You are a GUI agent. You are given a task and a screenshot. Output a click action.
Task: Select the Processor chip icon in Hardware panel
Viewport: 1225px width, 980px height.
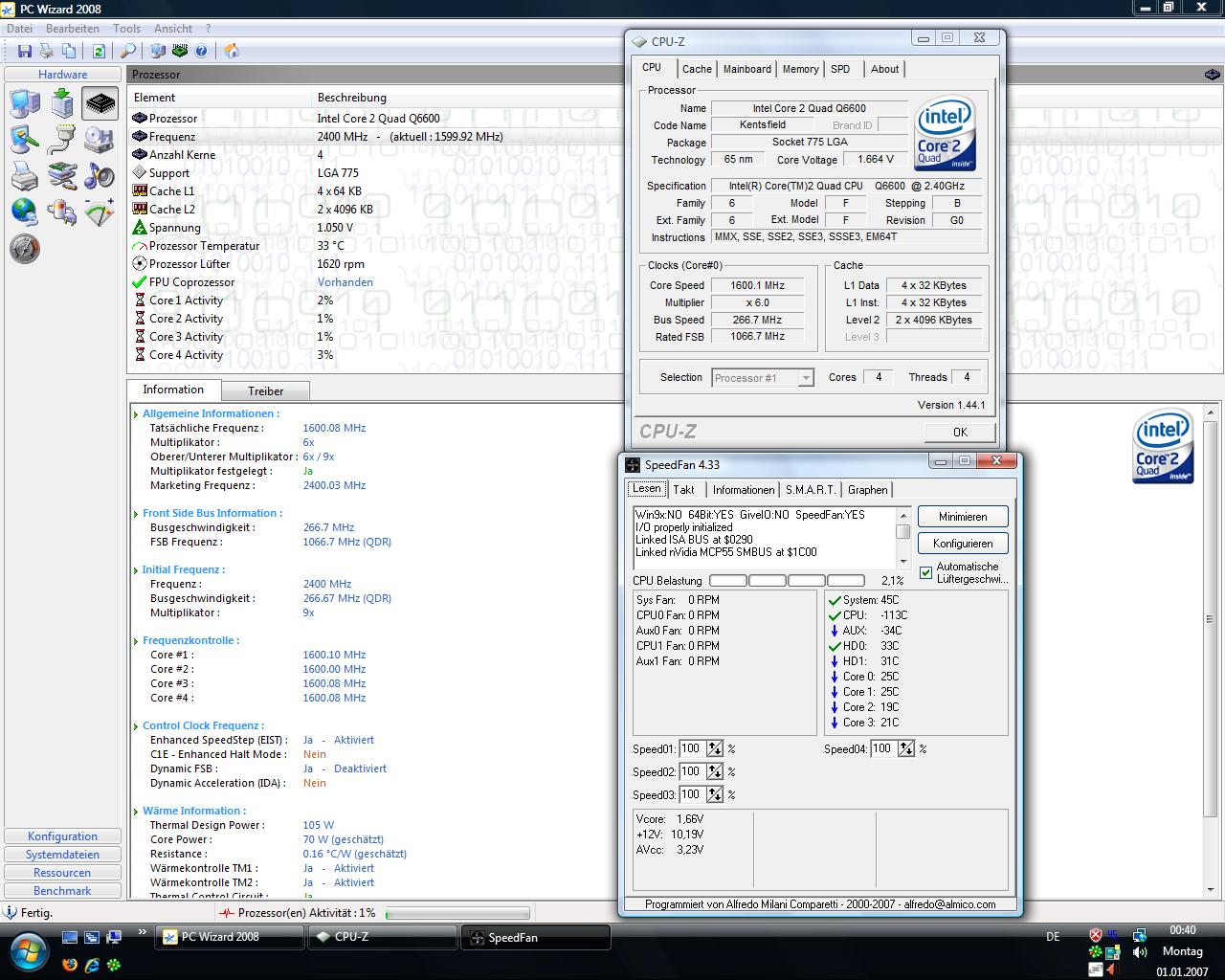[100, 103]
